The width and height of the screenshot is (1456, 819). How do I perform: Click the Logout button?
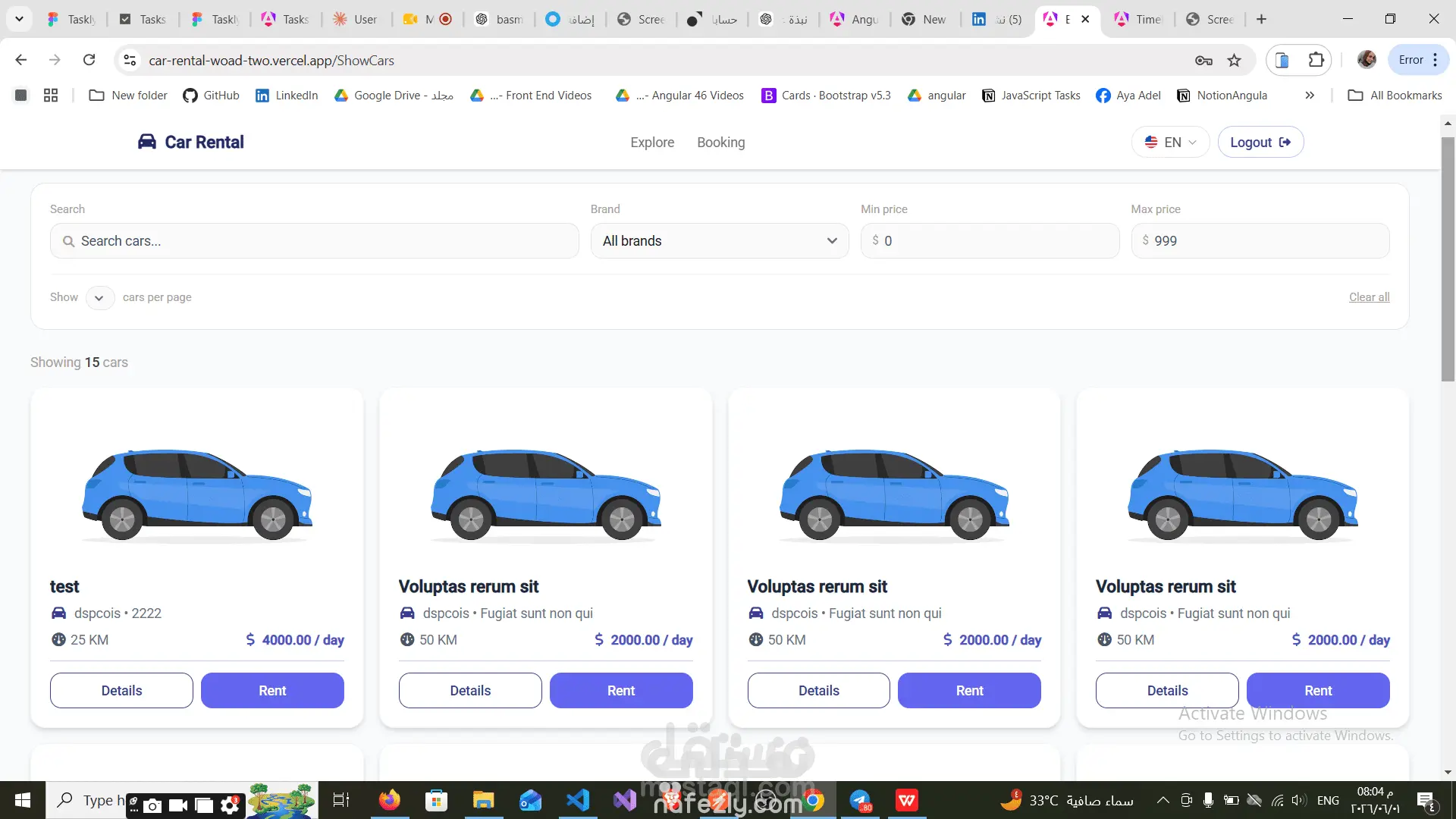[1260, 142]
